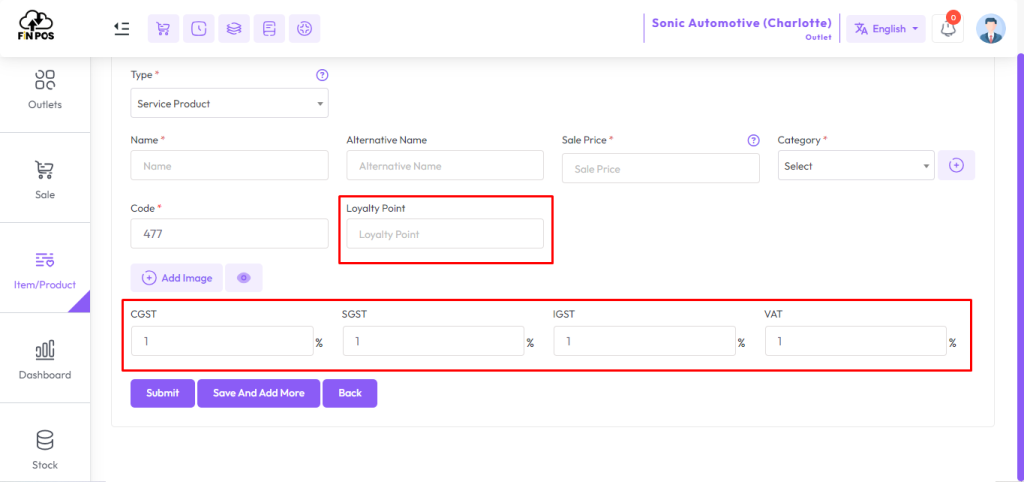Click the Submit button

(x=163, y=393)
